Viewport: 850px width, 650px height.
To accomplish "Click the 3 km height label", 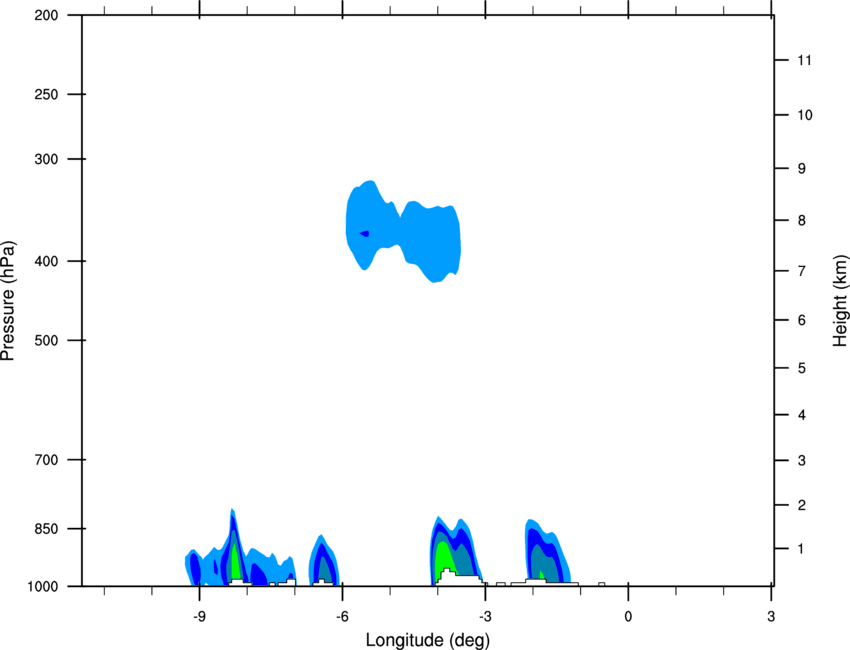I will tap(802, 461).
